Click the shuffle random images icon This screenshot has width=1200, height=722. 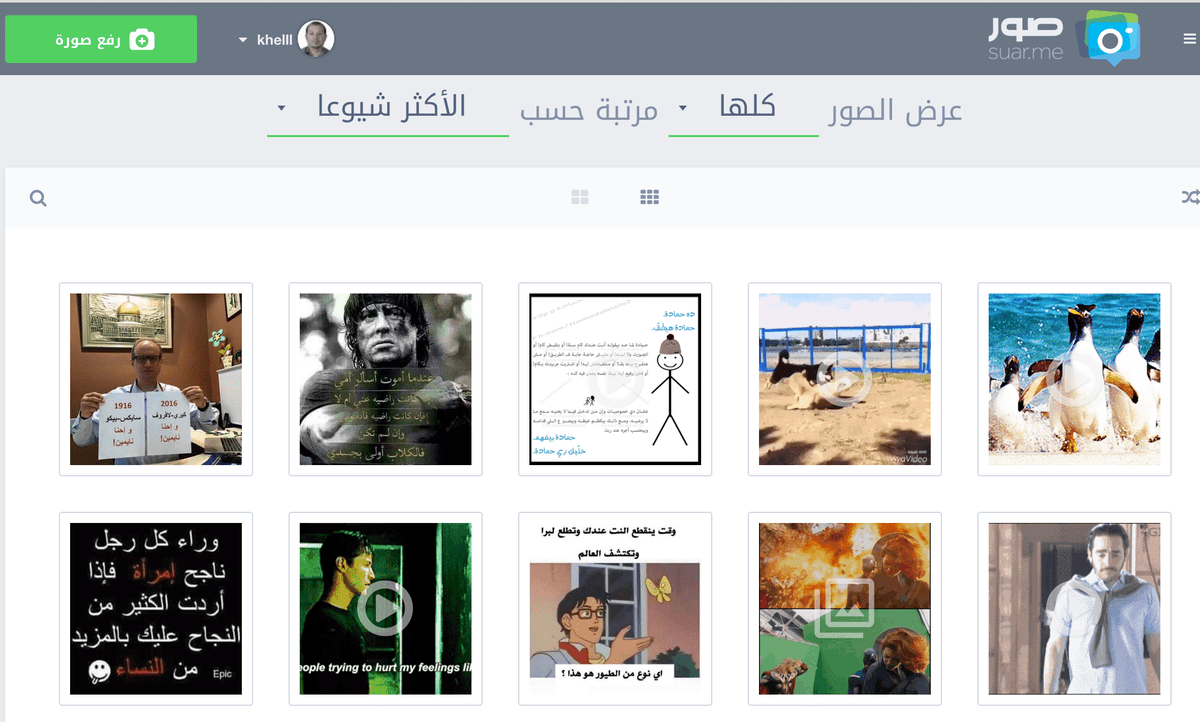click(1189, 197)
